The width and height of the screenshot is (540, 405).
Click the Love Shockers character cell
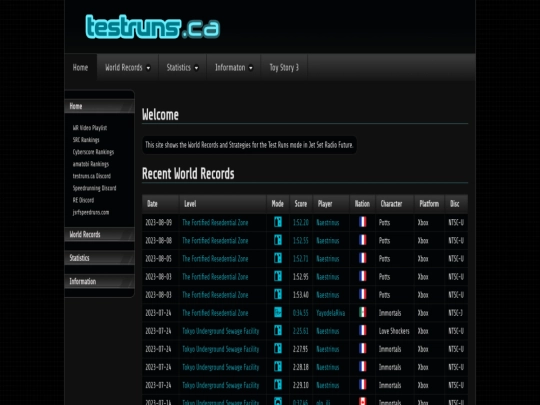(394, 331)
